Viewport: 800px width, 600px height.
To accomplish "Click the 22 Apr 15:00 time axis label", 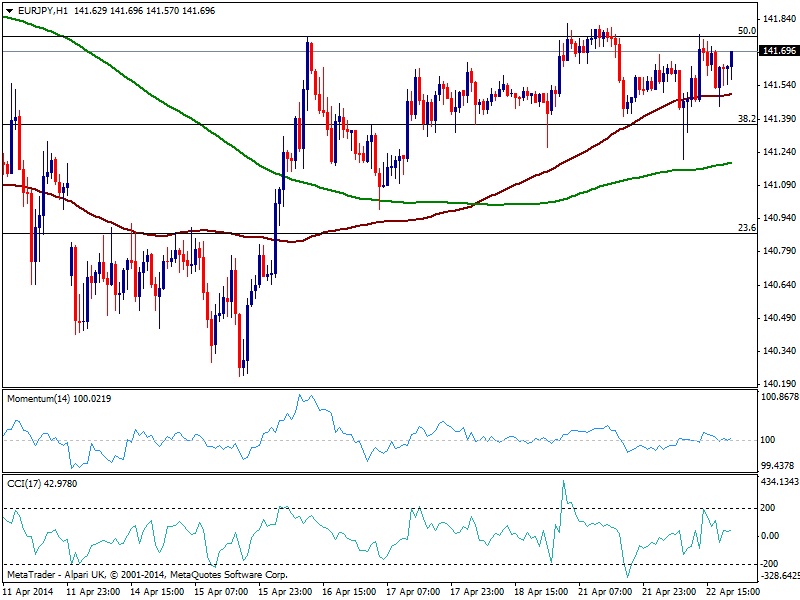I will [x=733, y=592].
